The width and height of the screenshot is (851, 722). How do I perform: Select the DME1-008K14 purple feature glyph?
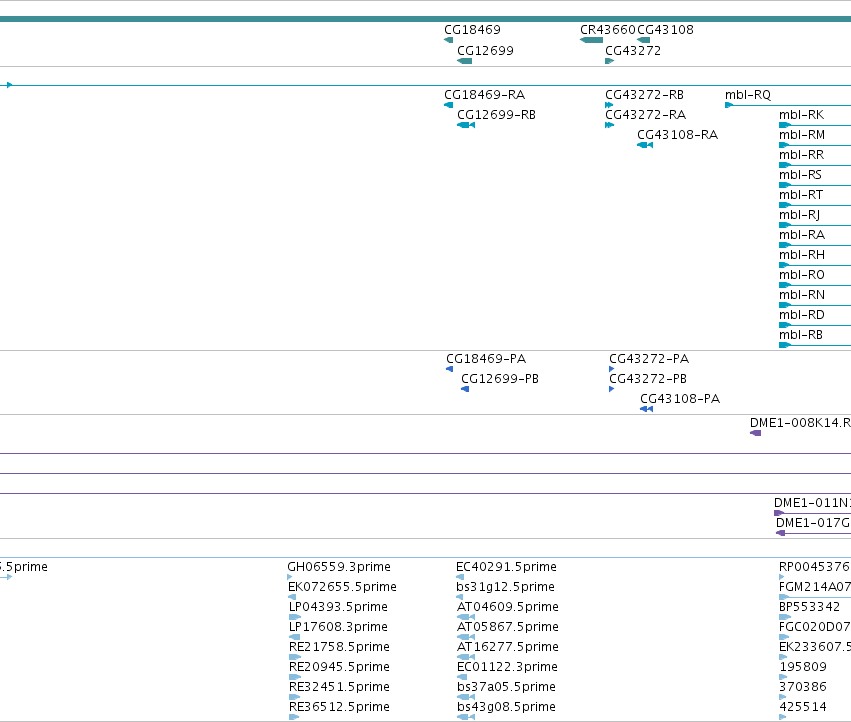(x=755, y=433)
